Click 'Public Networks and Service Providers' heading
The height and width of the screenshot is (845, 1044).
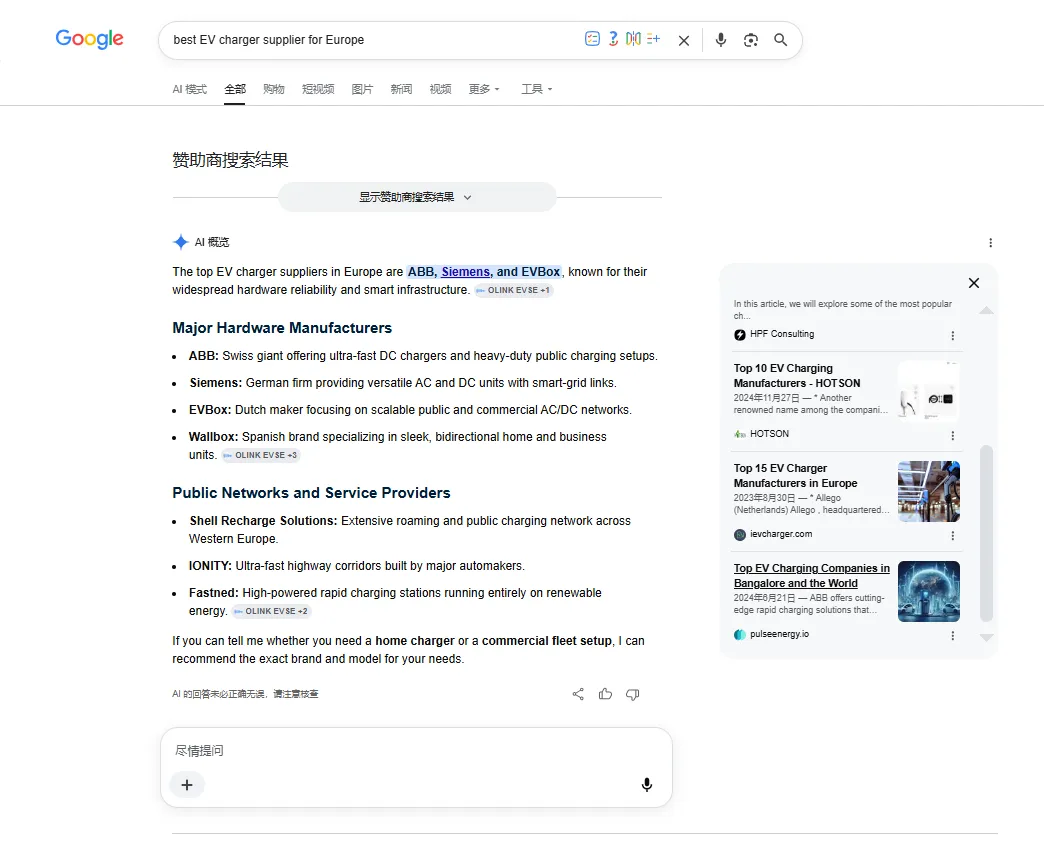(311, 493)
